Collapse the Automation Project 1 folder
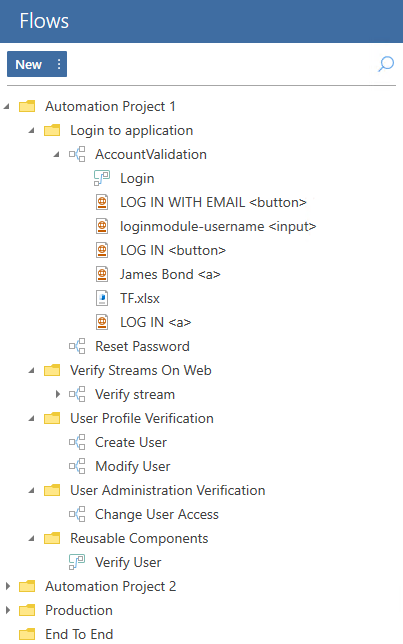The width and height of the screenshot is (403, 644). [x=7, y=107]
